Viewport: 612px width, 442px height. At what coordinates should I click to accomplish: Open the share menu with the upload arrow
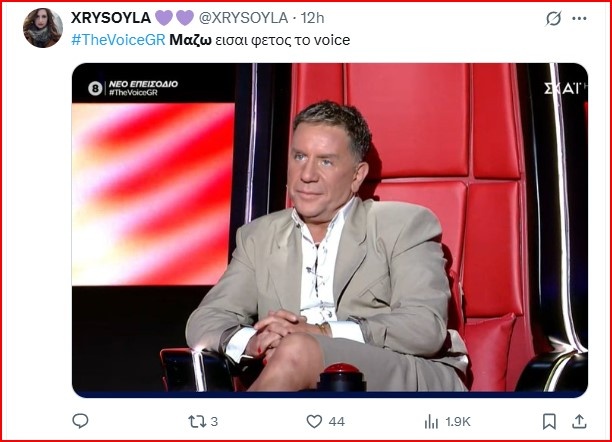(x=580, y=421)
